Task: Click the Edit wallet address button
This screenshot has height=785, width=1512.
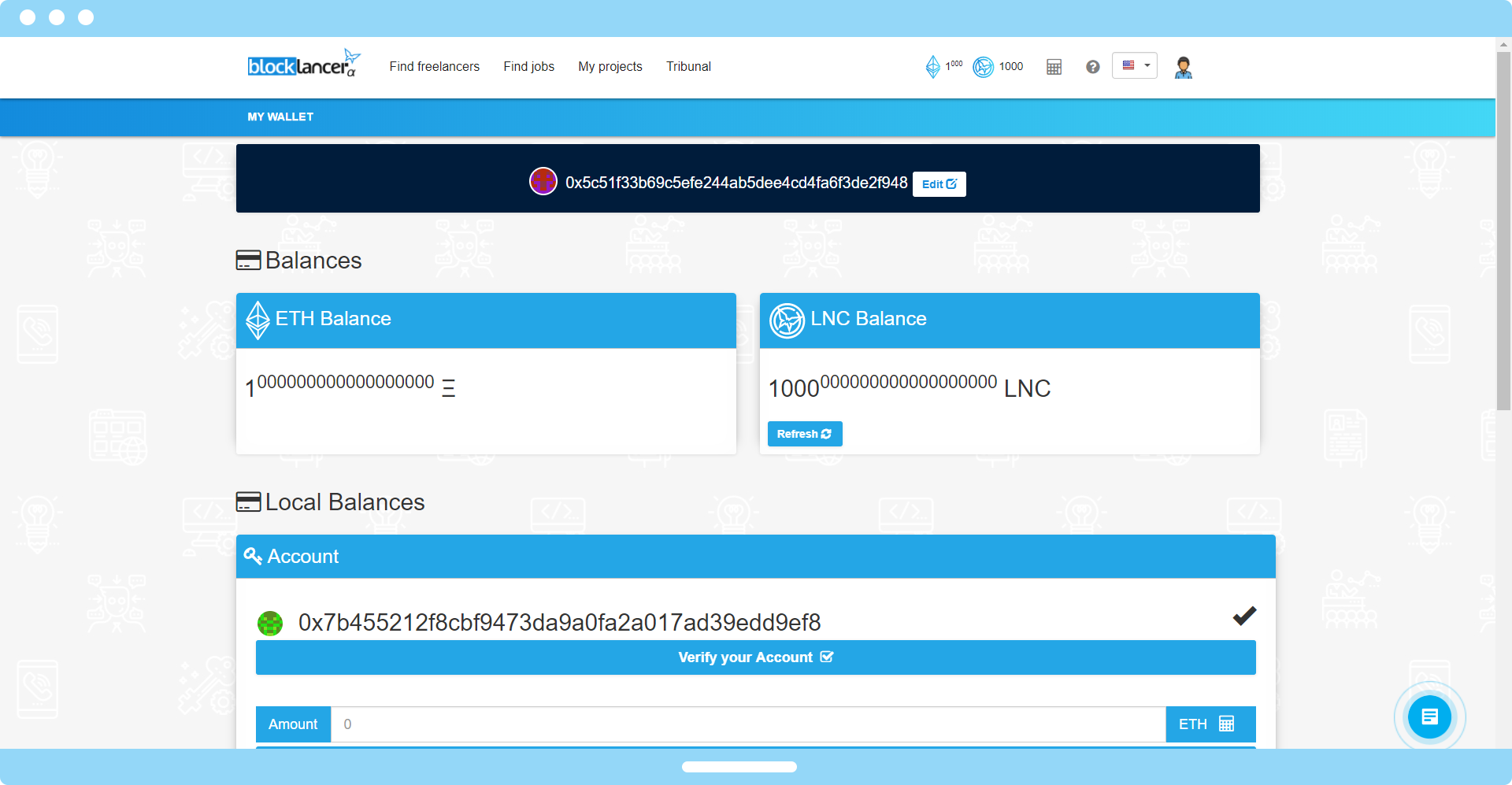Action: (939, 184)
